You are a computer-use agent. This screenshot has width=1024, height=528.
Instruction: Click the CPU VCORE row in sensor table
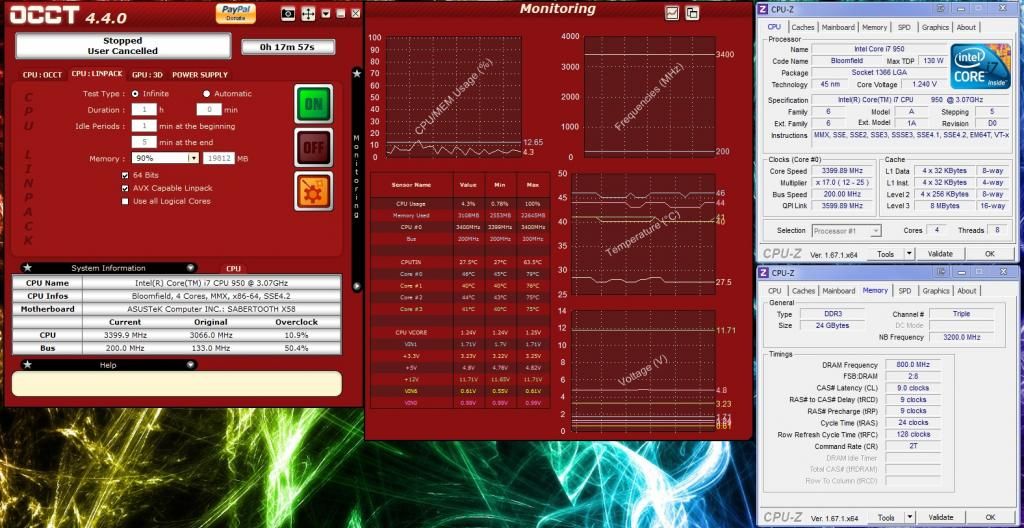click(x=460, y=333)
